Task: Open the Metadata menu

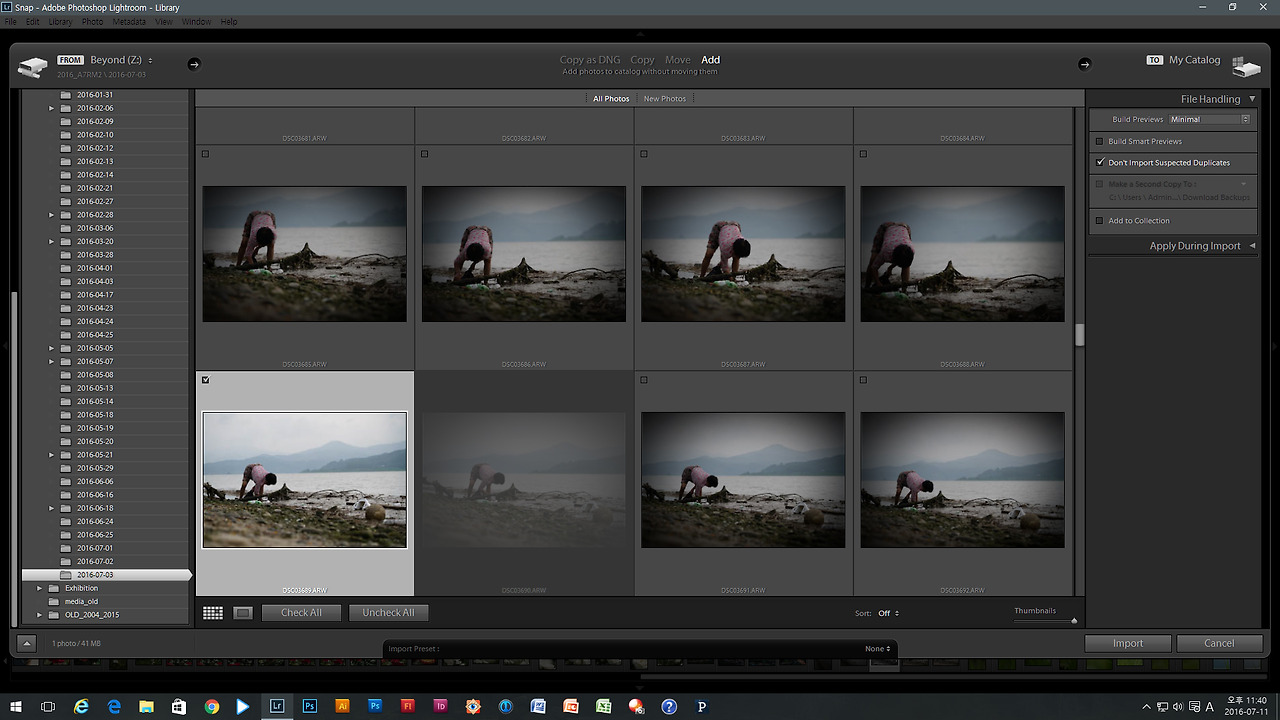Action: pos(129,22)
